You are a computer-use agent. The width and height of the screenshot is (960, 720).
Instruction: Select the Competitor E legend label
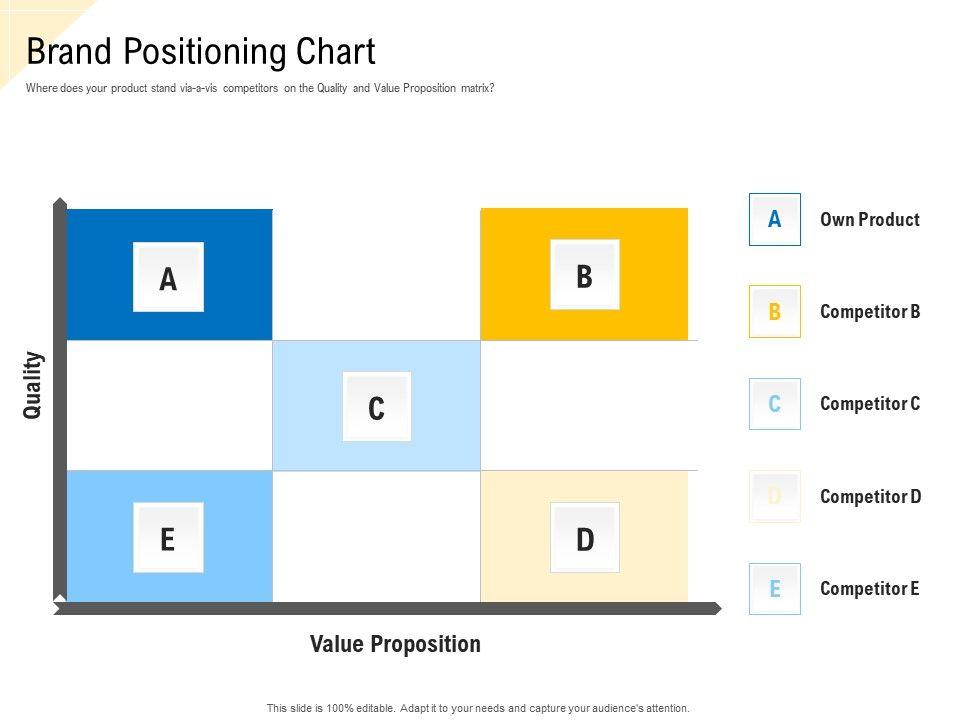869,588
